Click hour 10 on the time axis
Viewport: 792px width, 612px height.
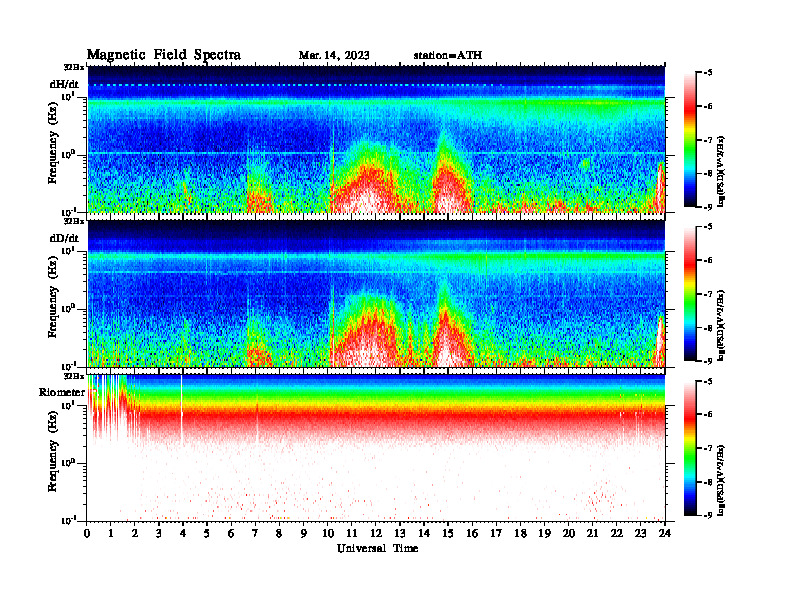pos(328,534)
